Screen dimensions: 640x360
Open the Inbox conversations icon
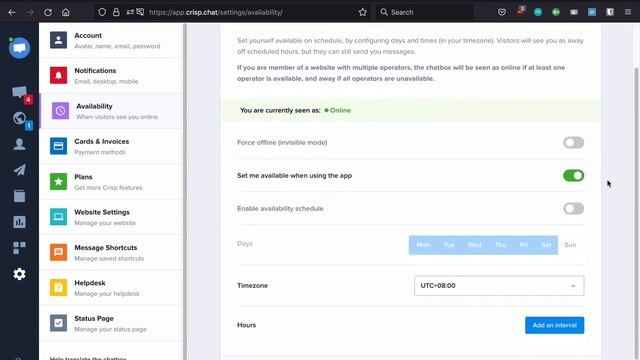19,92
